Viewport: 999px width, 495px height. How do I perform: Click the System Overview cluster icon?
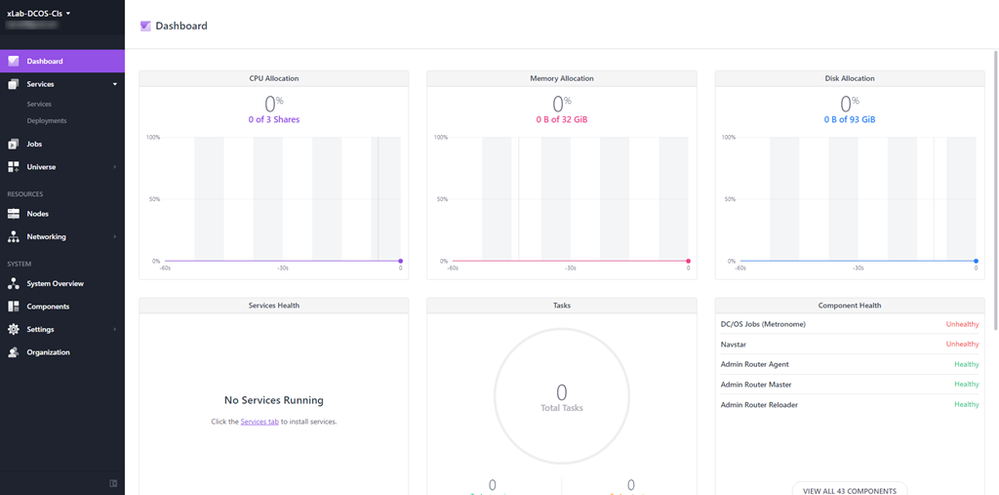13,284
